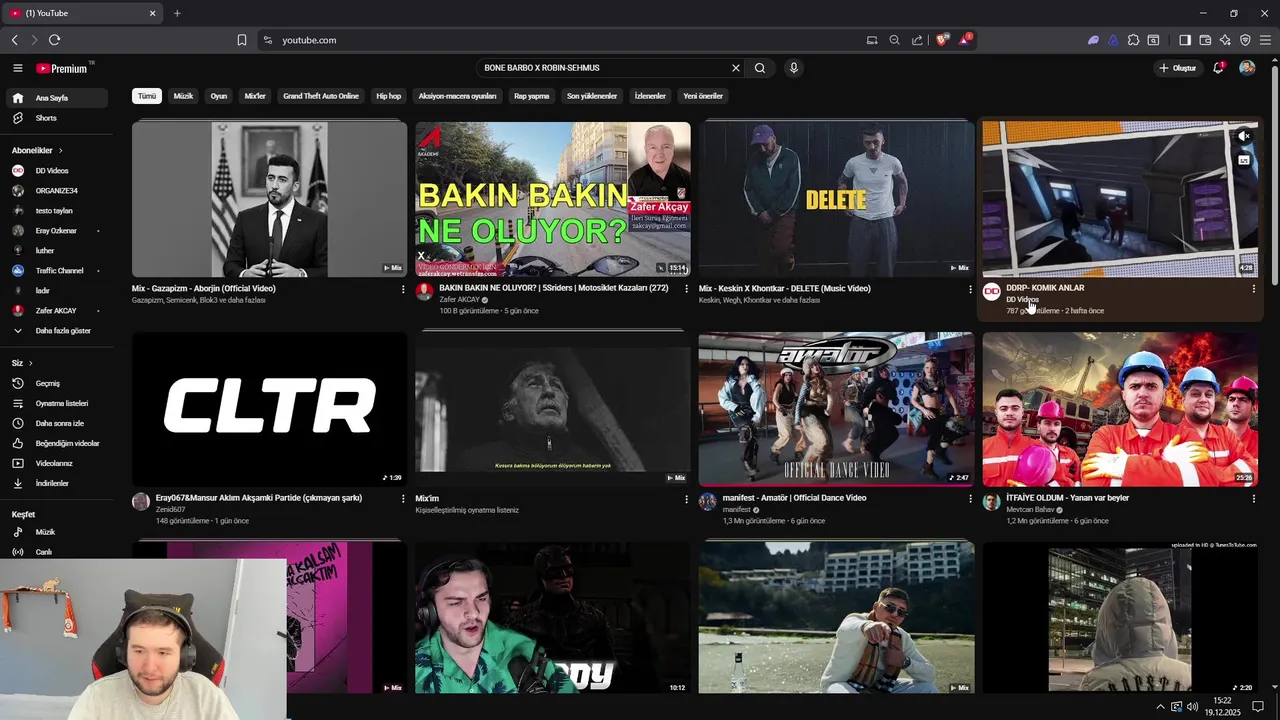Select the İzlenenler chip
Screen dimensions: 1280x720
pyautogui.click(x=650, y=96)
